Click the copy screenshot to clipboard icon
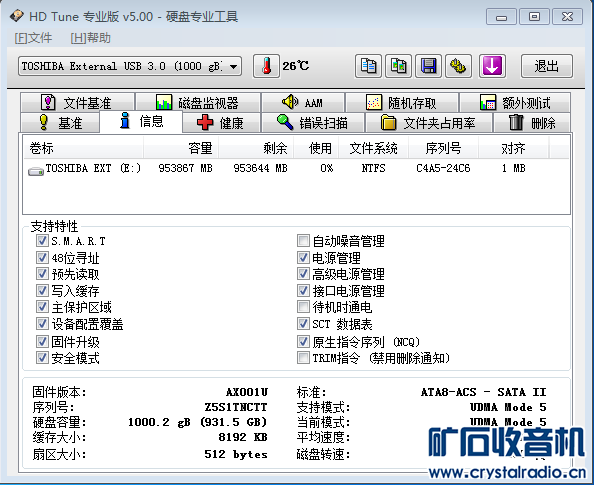 click(398, 66)
